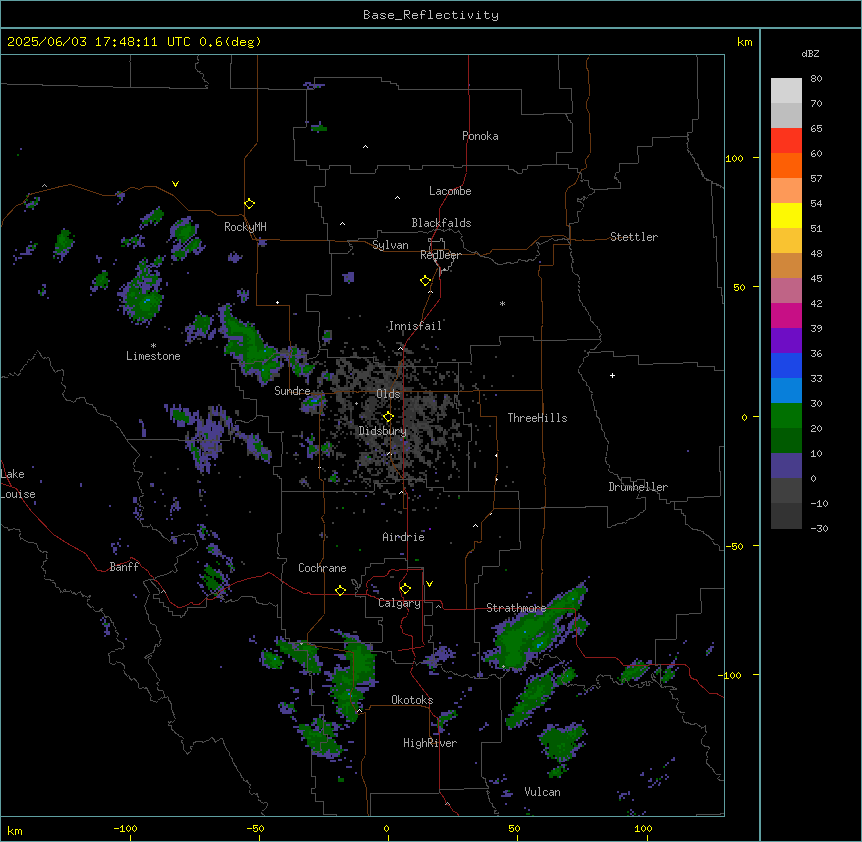
Task: Pick the slate 10-0 dBZ legend swatch
Action: pos(786,466)
